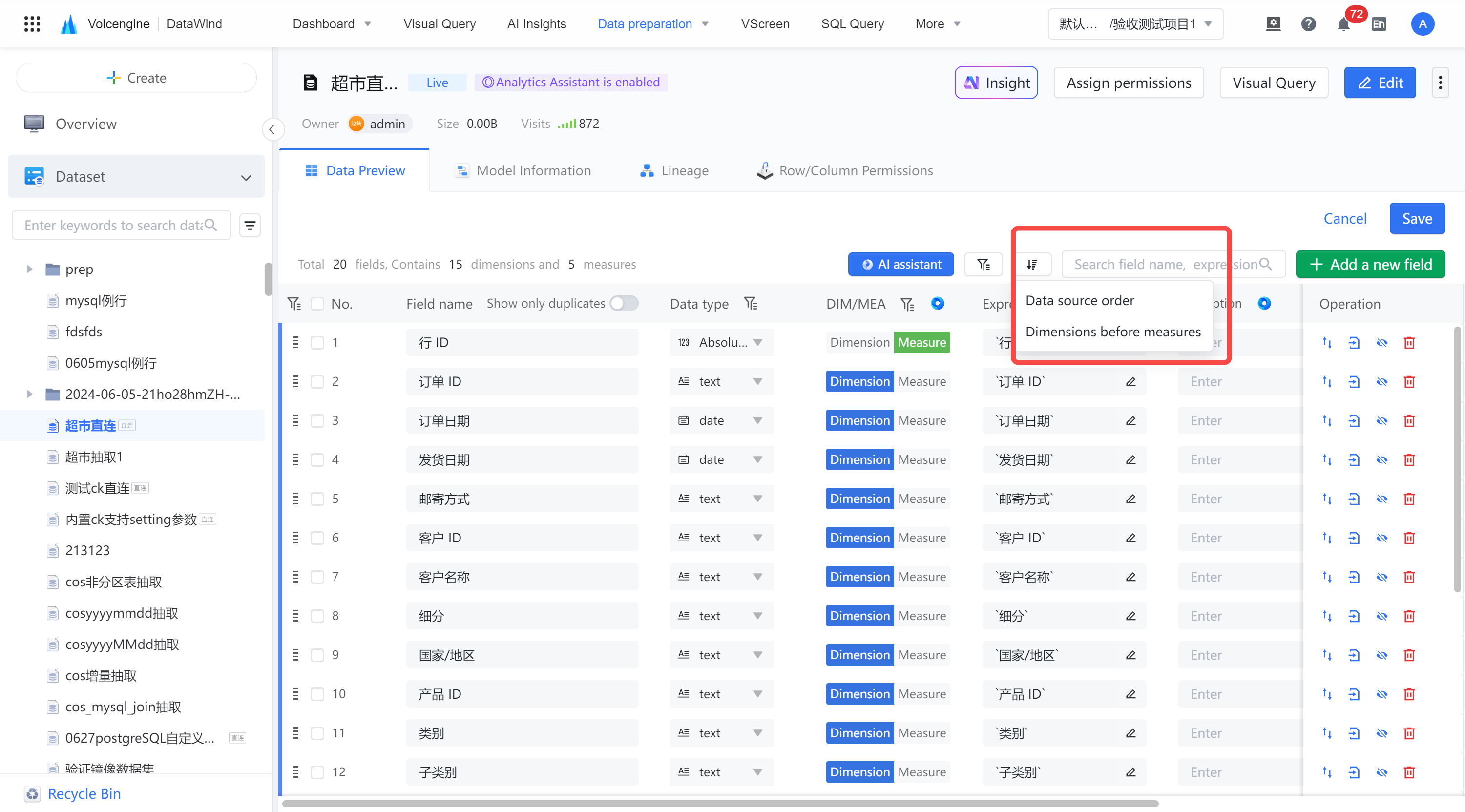Viewport: 1465px width, 812px height.
Task: Hide the 细分 field with eye icon
Action: coord(1381,616)
